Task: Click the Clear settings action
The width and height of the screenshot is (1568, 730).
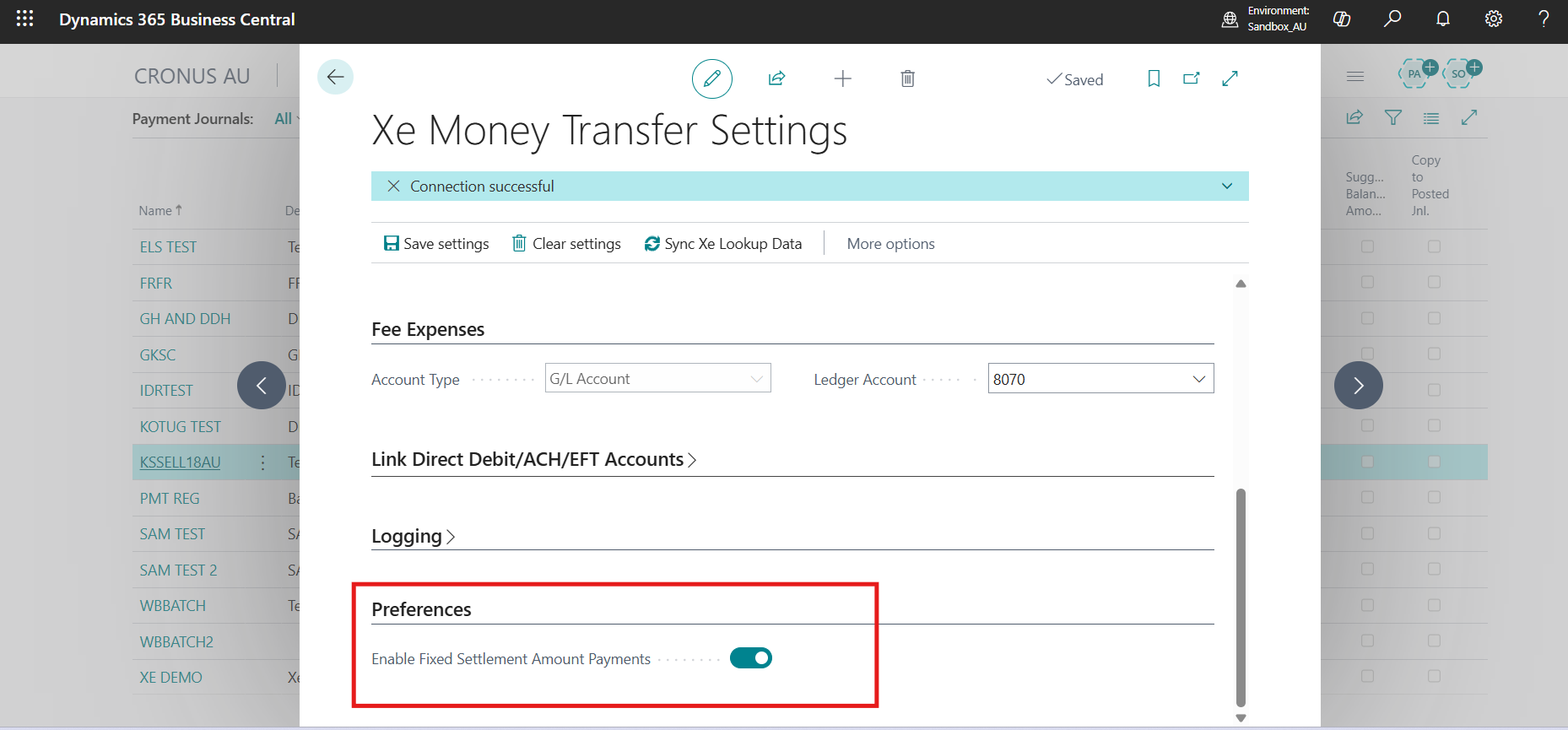Action: coord(566,244)
